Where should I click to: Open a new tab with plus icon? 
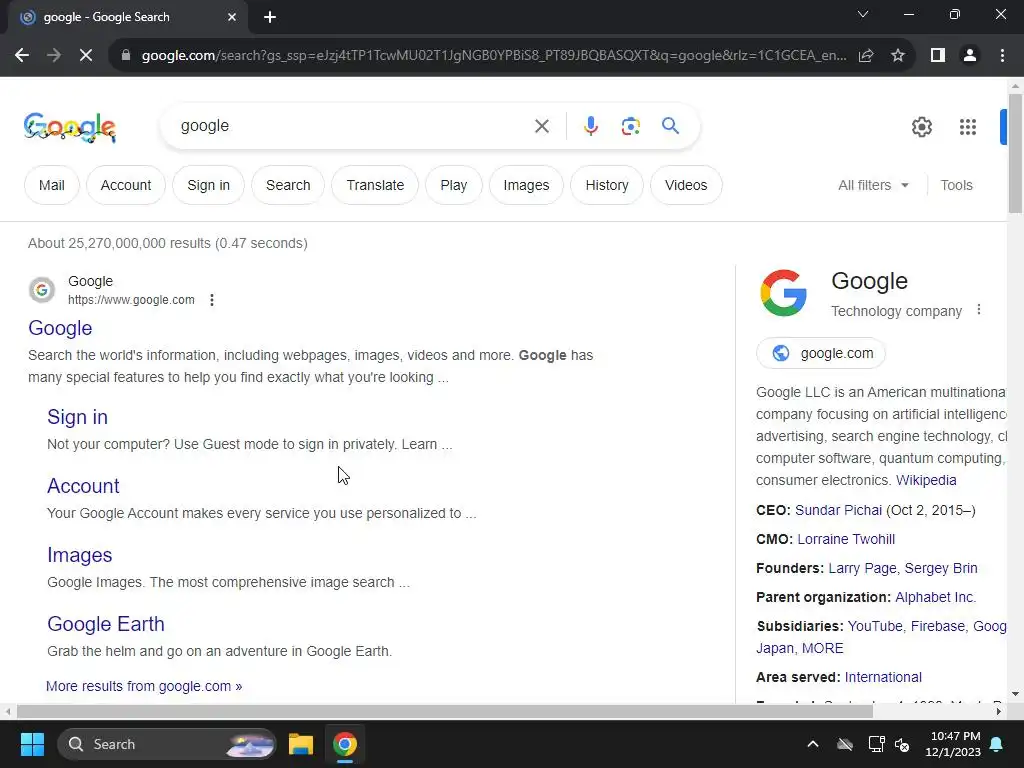tap(270, 17)
